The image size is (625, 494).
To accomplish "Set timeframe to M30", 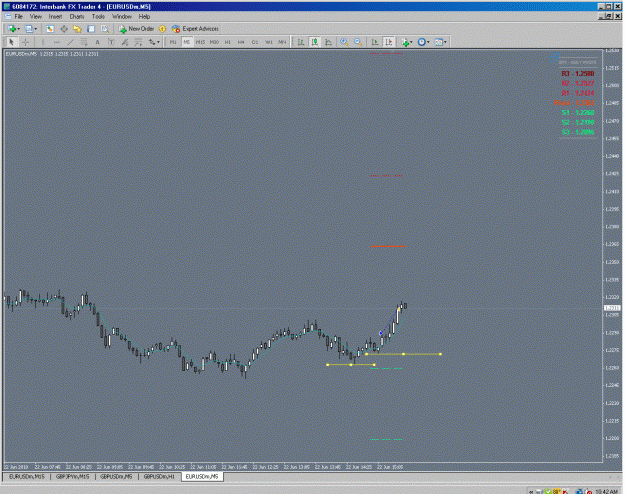I will point(214,42).
